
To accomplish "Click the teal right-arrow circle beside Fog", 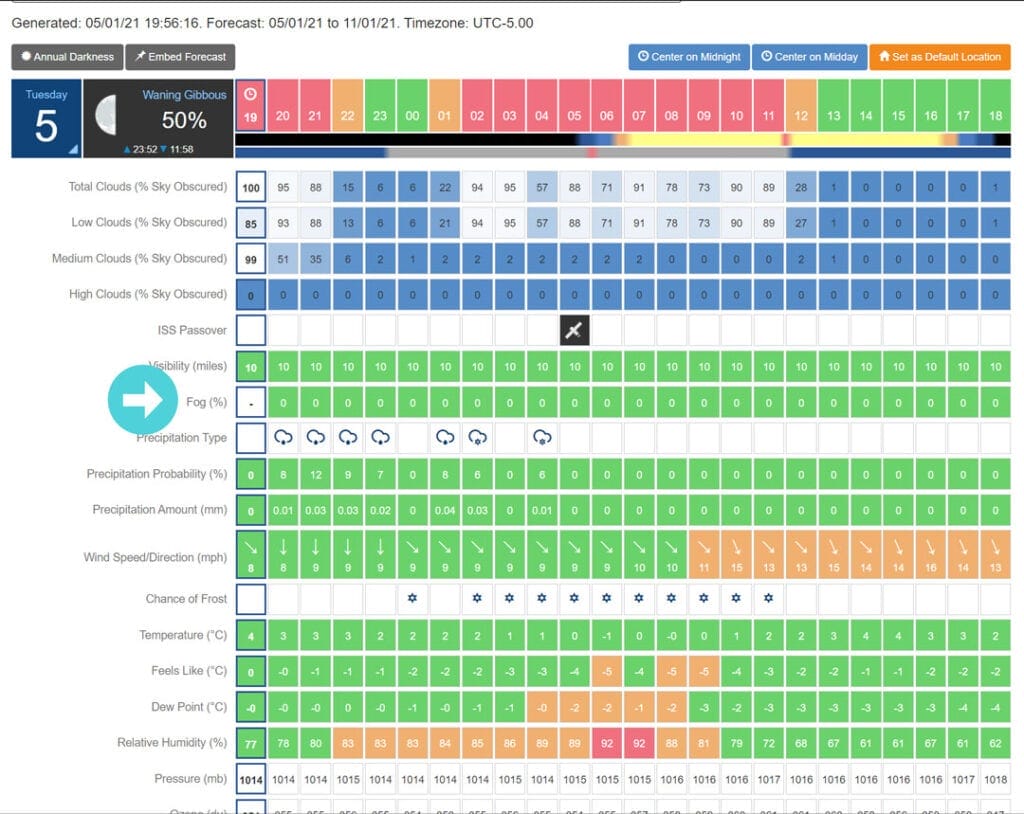I will coord(142,401).
